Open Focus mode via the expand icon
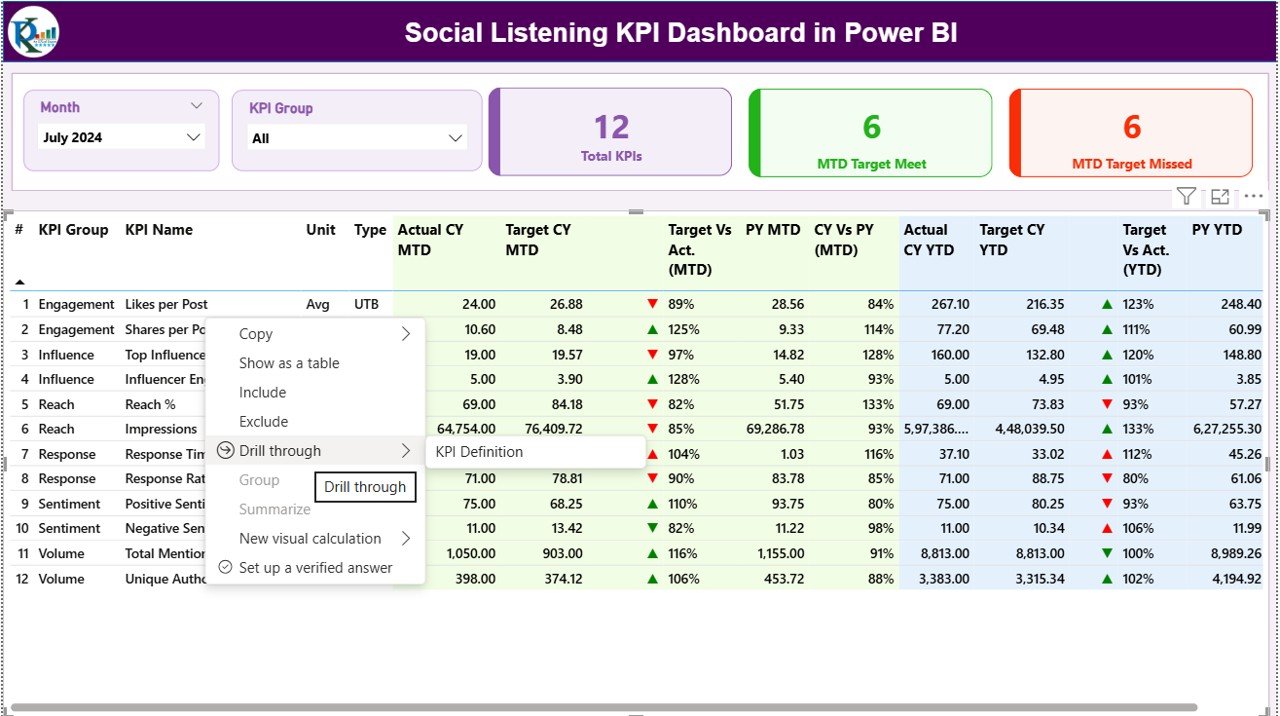The width and height of the screenshot is (1280, 716). point(1219,196)
